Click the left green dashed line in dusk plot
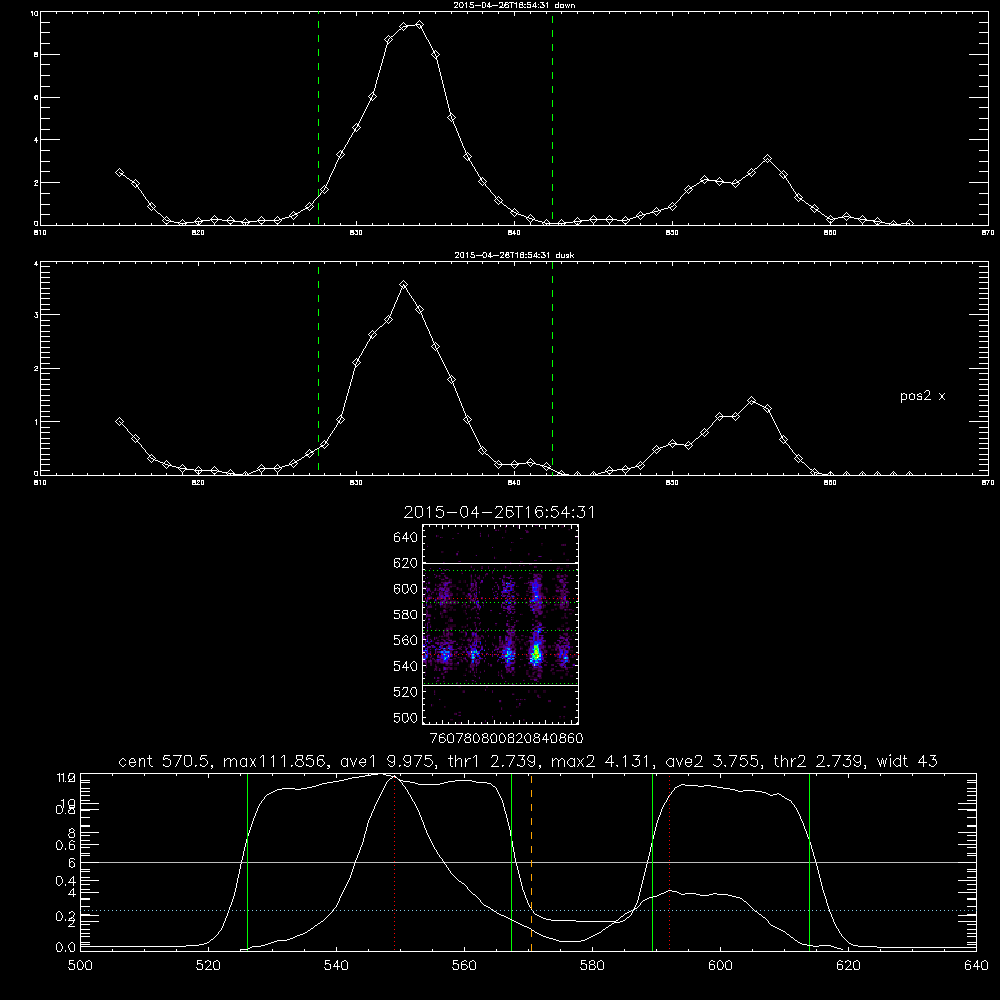Screen dimensions: 1000x1000 click(318, 369)
